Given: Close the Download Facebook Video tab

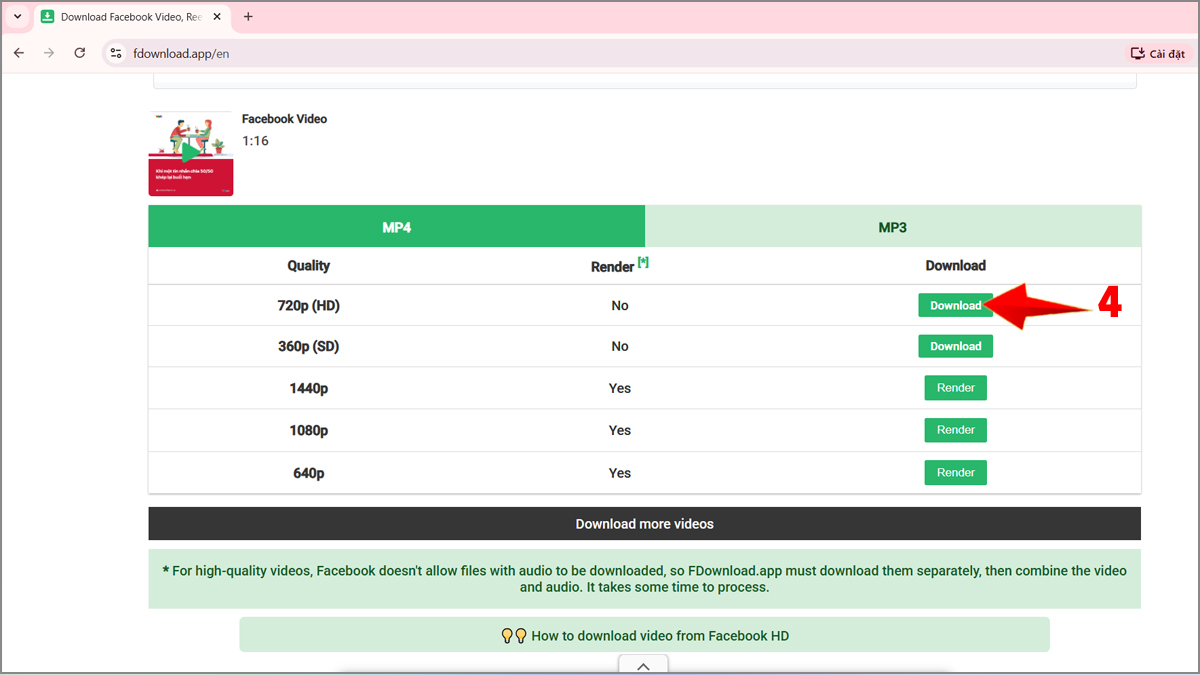Looking at the screenshot, I should point(217,17).
